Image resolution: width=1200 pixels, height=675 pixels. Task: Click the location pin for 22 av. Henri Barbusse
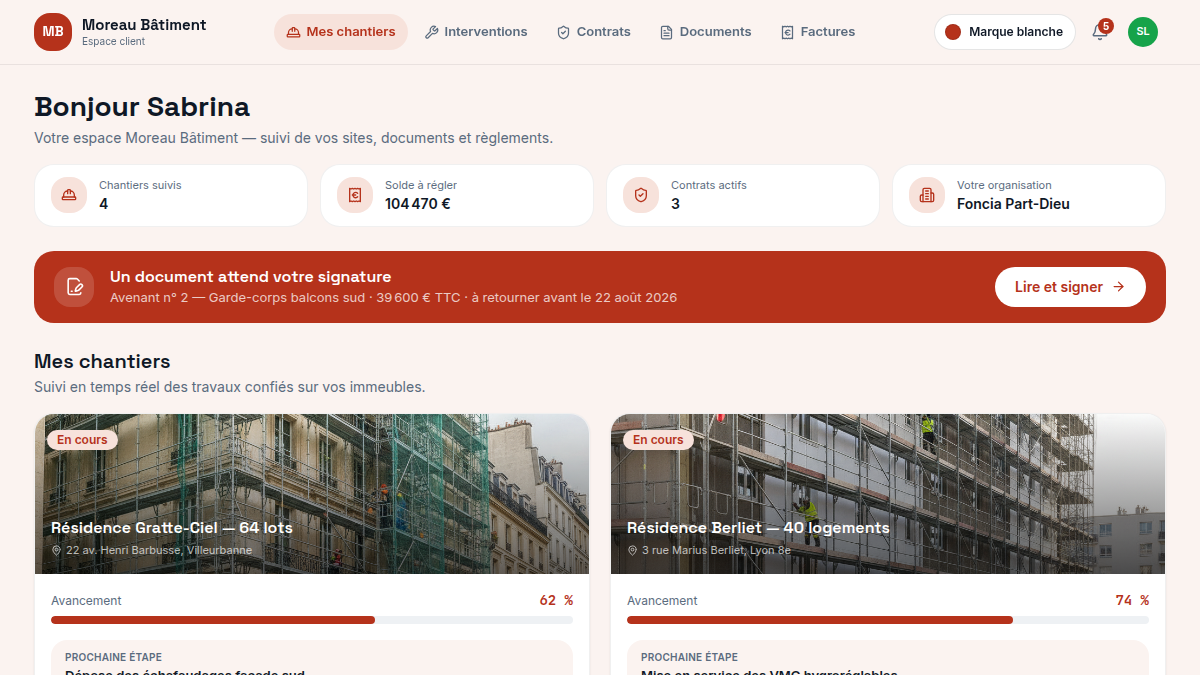pyautogui.click(x=57, y=551)
